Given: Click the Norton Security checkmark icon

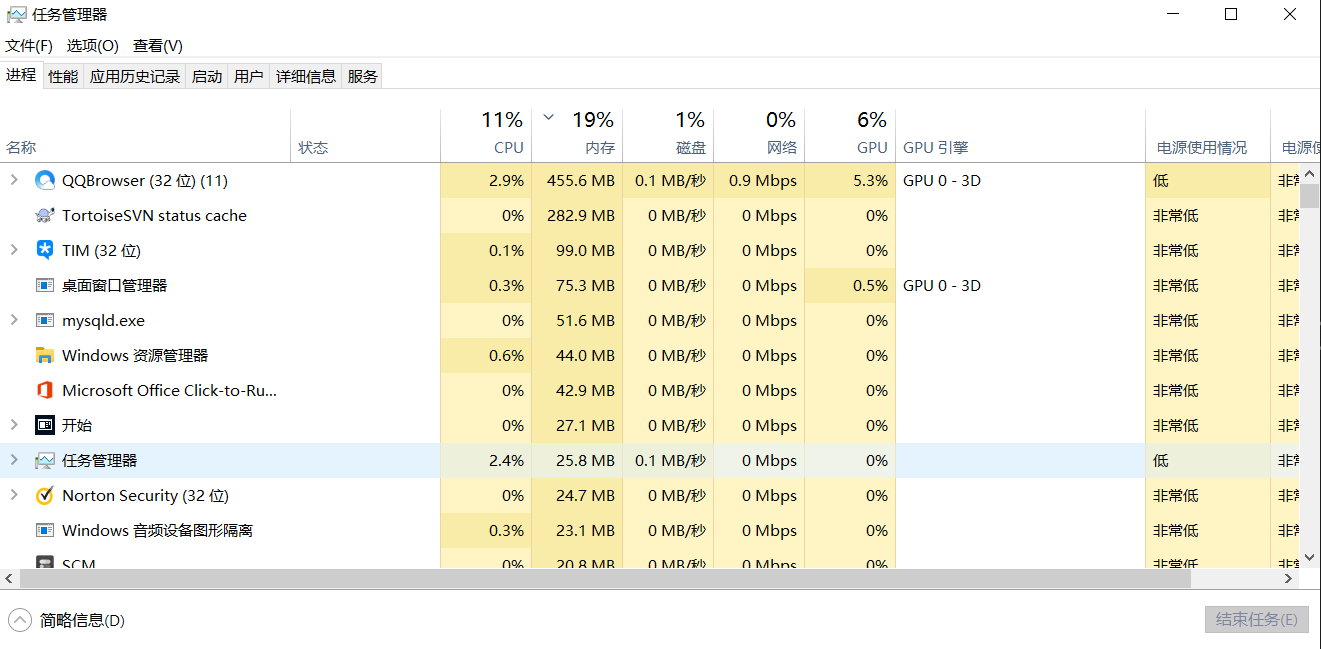Looking at the screenshot, I should (45, 496).
